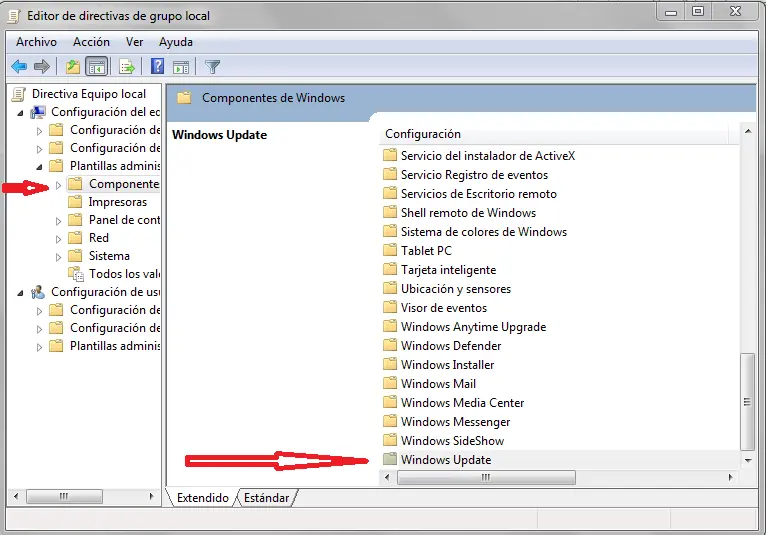This screenshot has height=535, width=766.
Task: Click the Windows Defender folder icon
Action: [390, 345]
